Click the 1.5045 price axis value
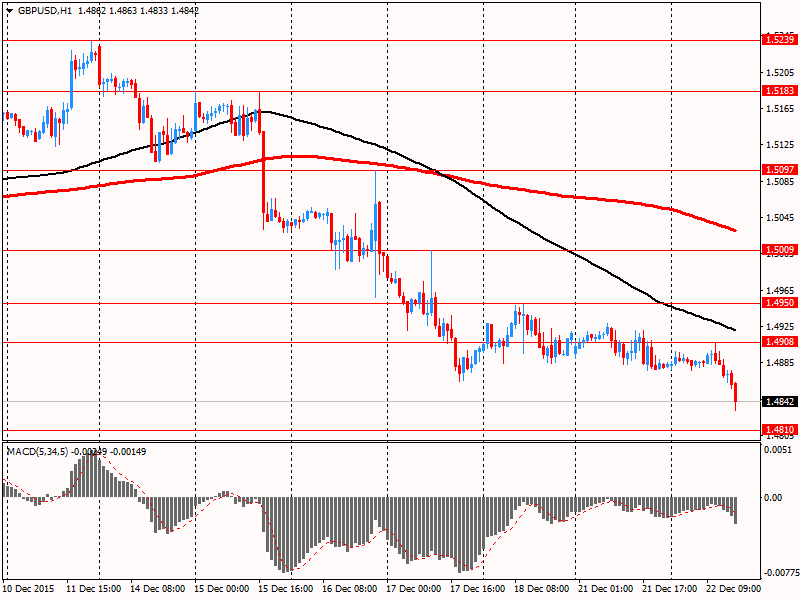 tap(780, 218)
